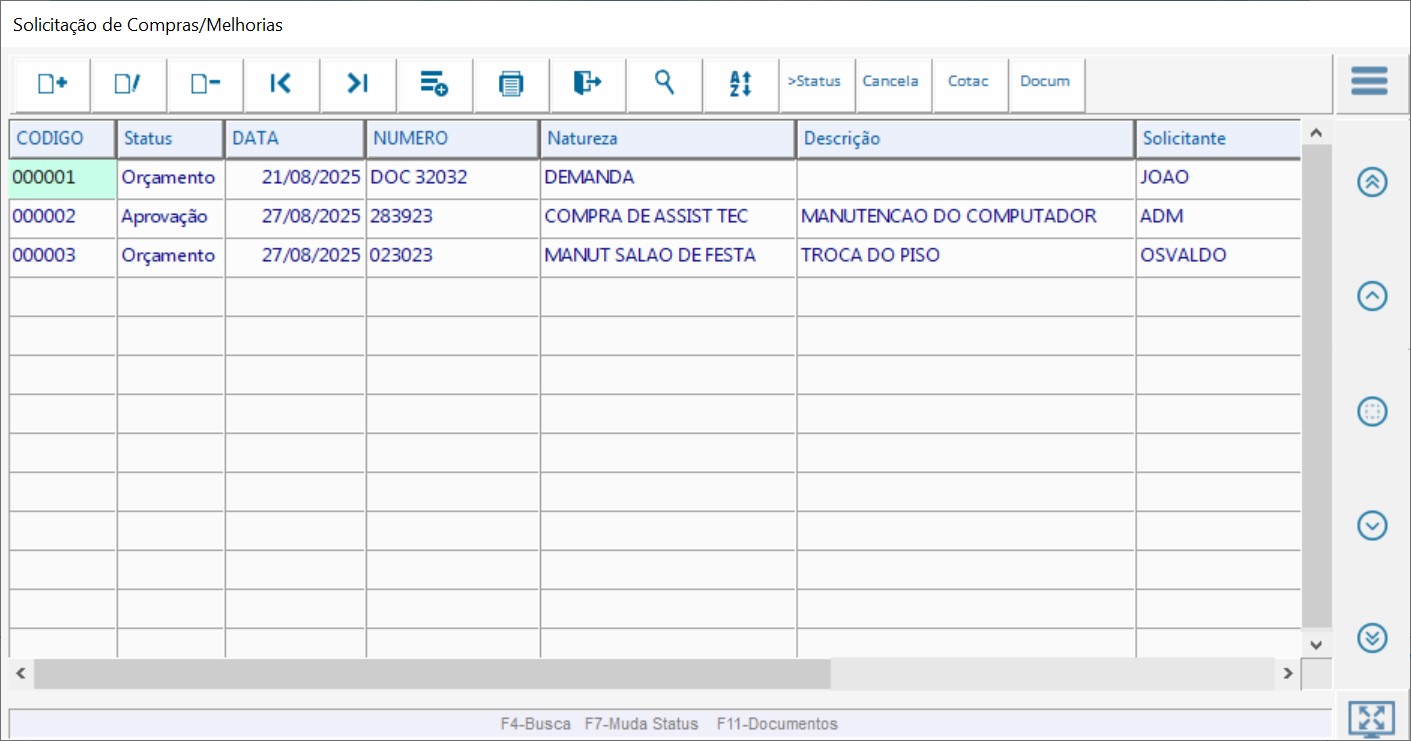
Task: Select the row with code 000002
Action: click(x=44, y=216)
